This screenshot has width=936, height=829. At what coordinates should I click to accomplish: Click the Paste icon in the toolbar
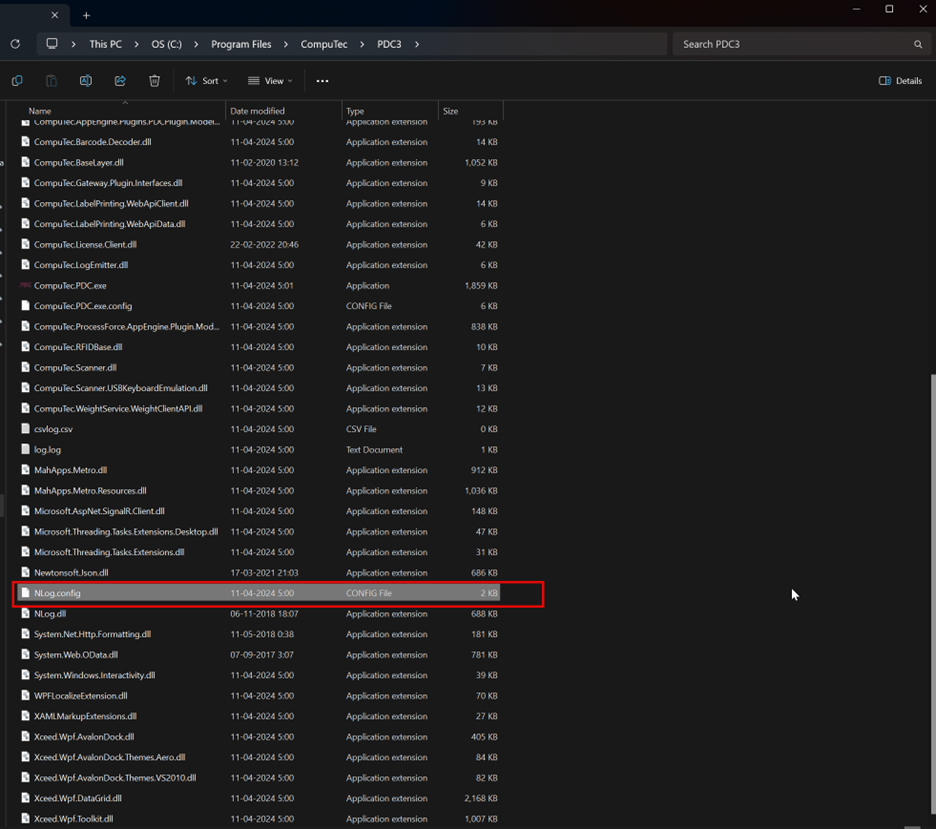tap(51, 80)
